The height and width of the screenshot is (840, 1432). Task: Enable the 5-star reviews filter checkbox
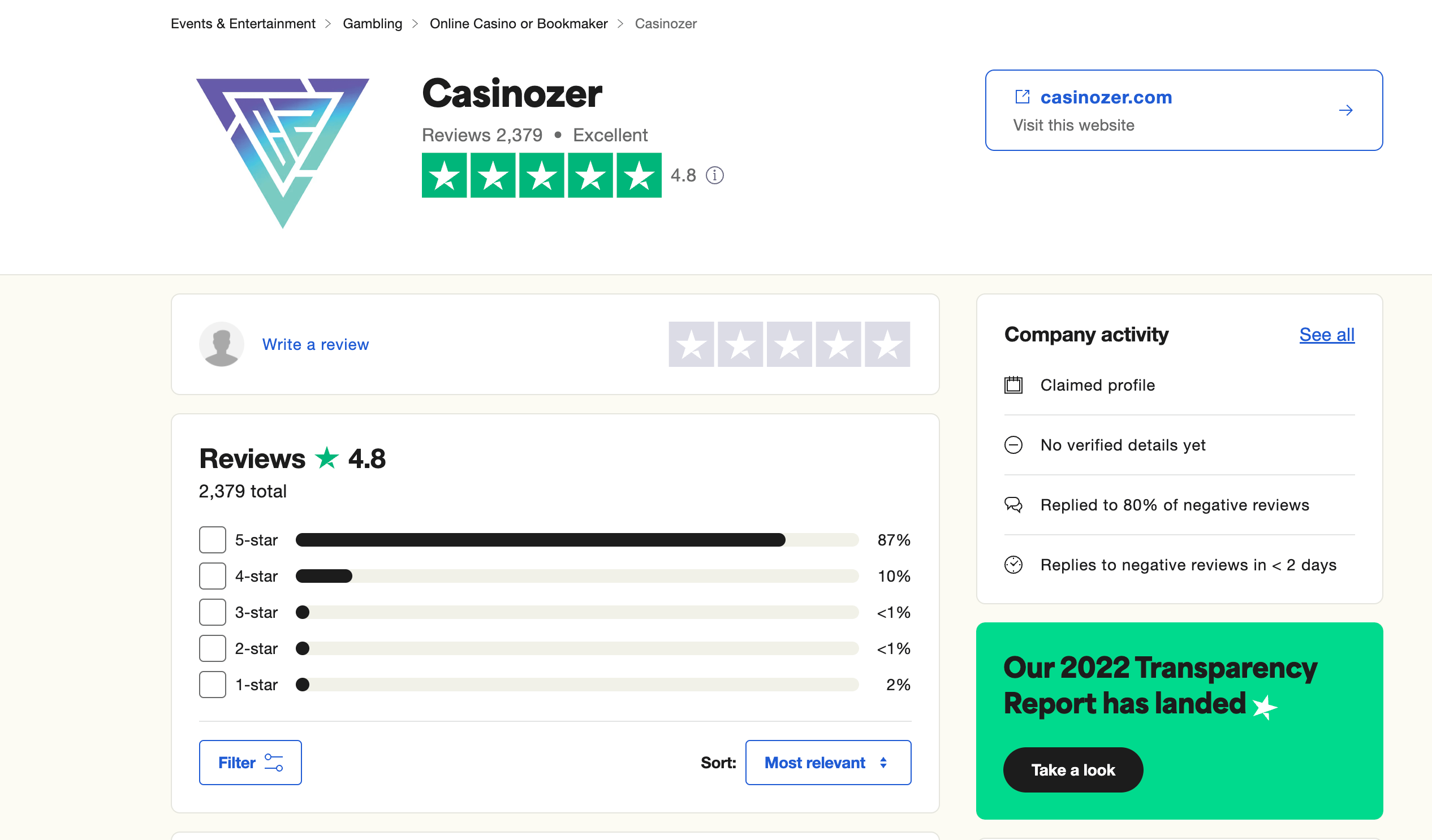pos(212,540)
